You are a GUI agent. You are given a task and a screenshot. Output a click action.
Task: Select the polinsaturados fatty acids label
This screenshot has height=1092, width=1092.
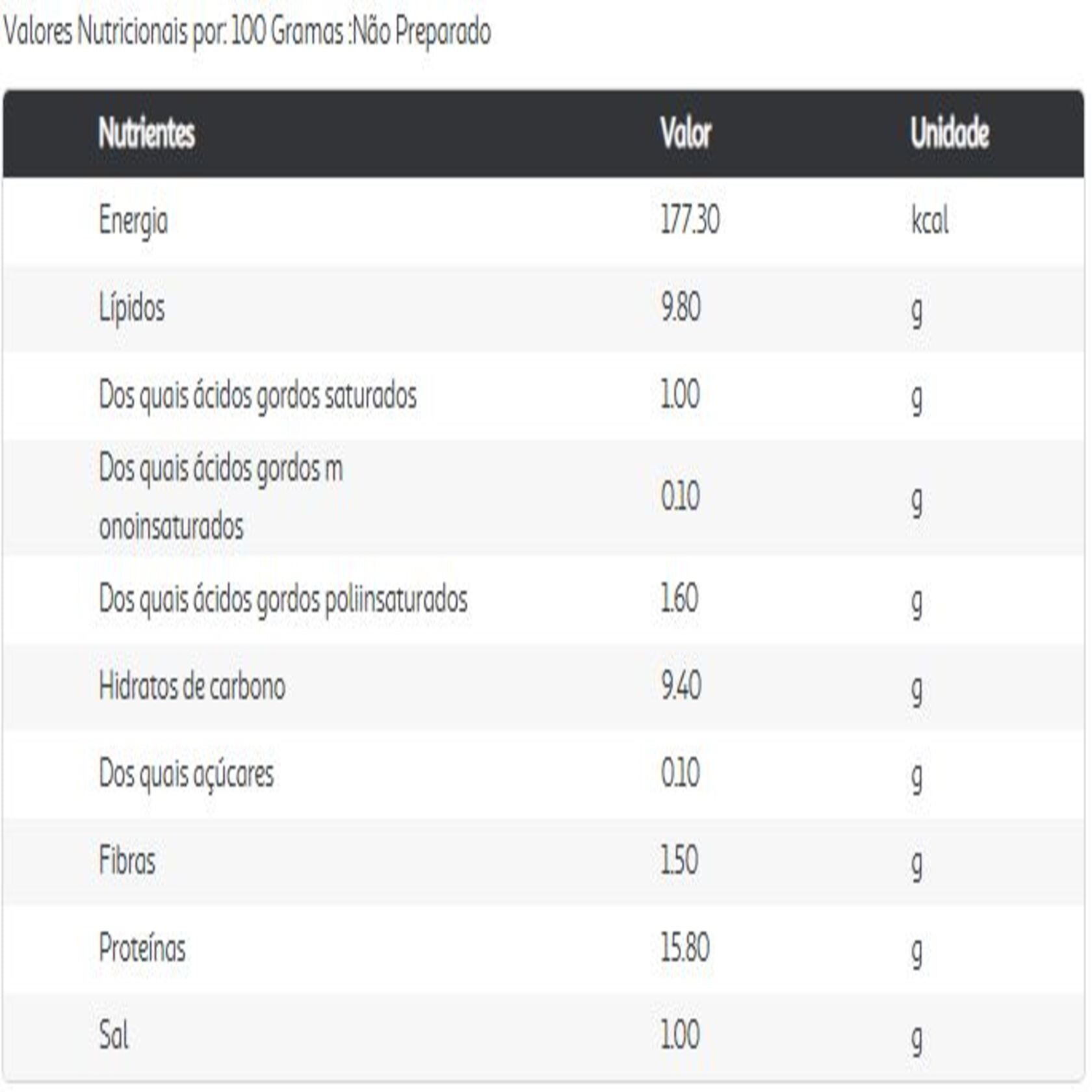[x=283, y=599]
